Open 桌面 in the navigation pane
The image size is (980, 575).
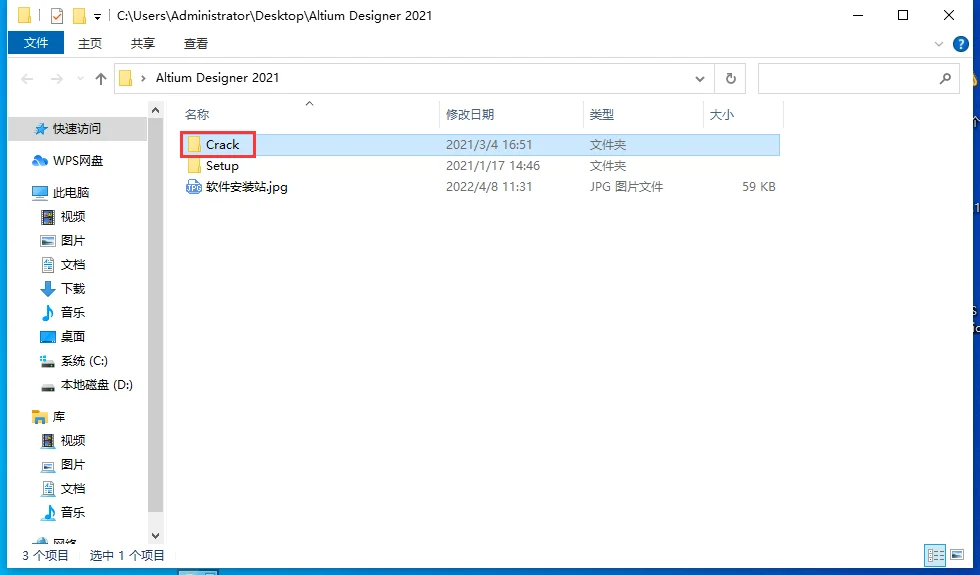point(72,336)
